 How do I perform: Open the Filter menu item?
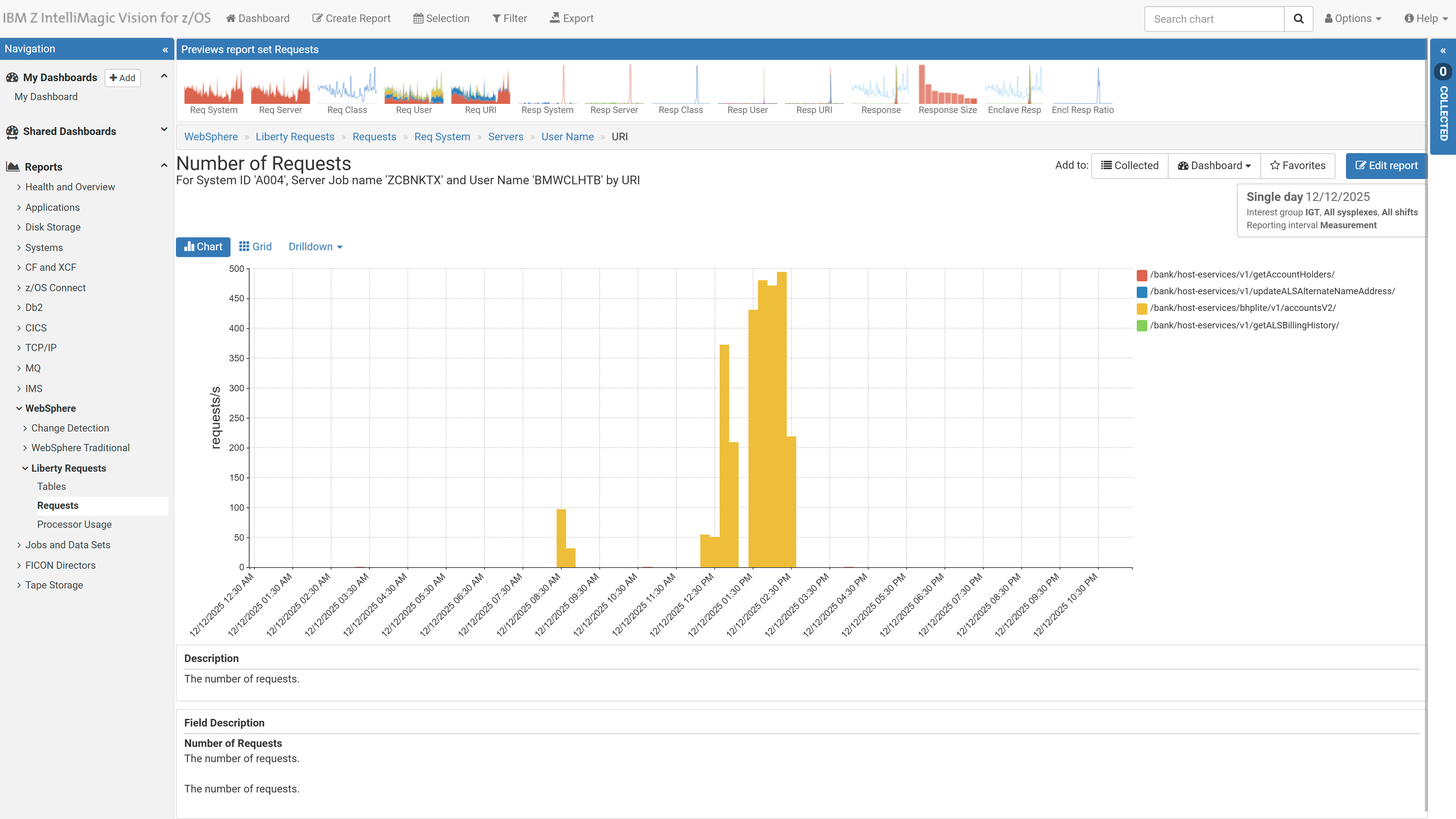click(x=509, y=18)
